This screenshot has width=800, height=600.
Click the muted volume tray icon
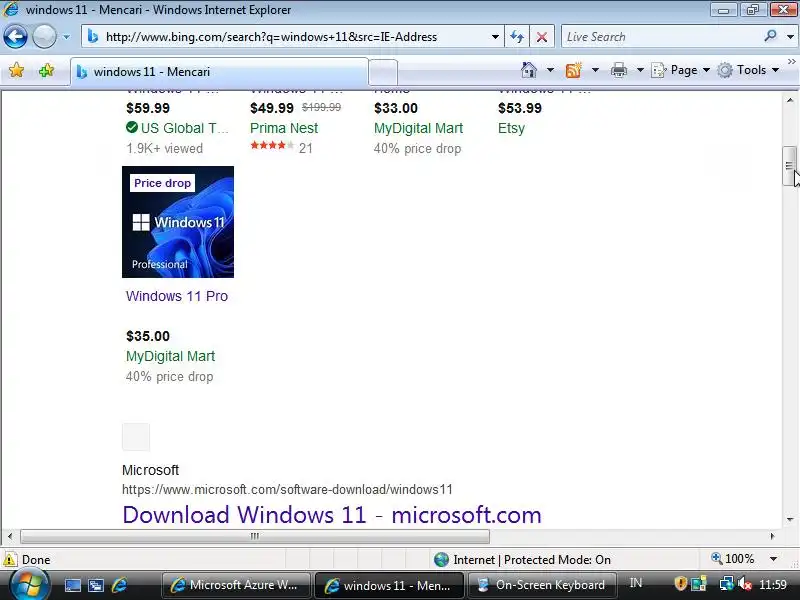pos(744,583)
